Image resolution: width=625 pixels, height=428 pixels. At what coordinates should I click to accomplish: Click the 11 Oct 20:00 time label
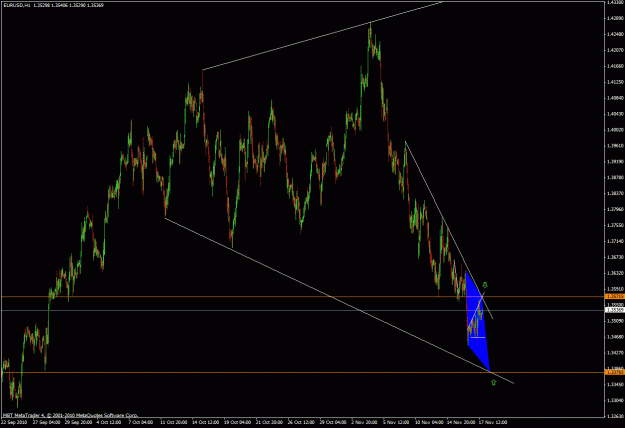click(174, 422)
